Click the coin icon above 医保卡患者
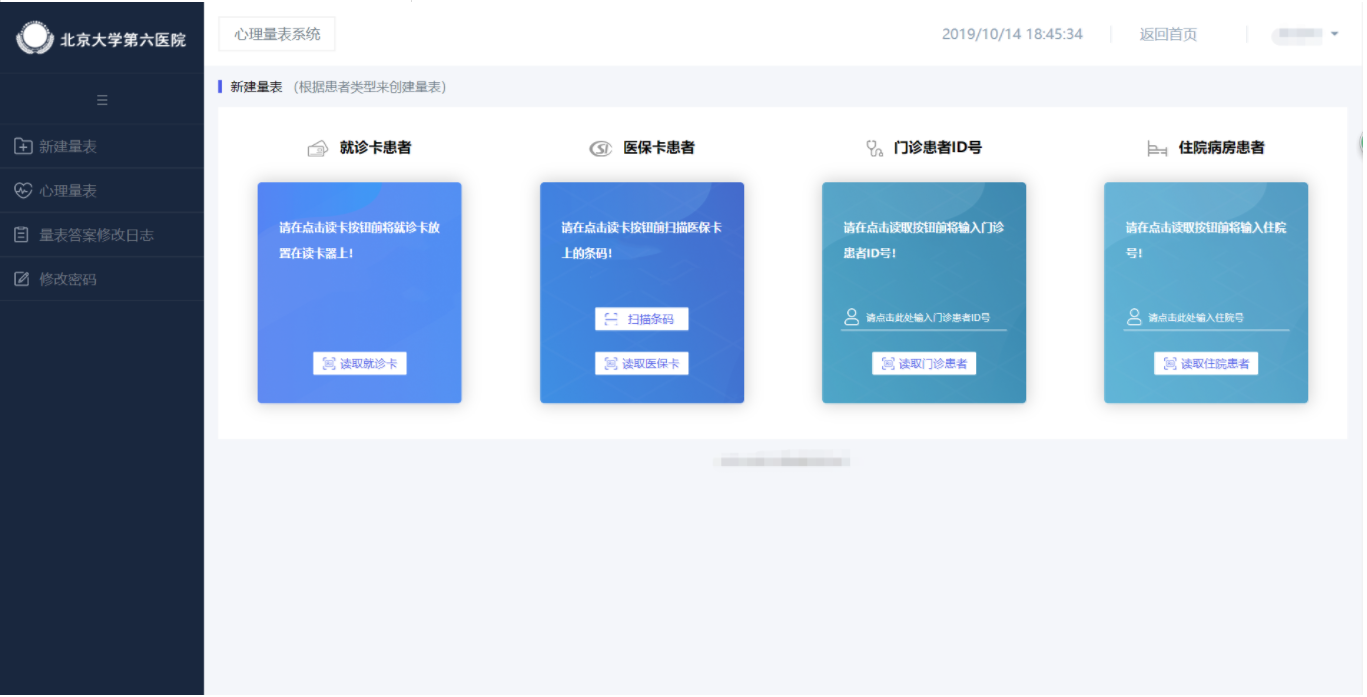The width and height of the screenshot is (1367, 697). [x=599, y=147]
